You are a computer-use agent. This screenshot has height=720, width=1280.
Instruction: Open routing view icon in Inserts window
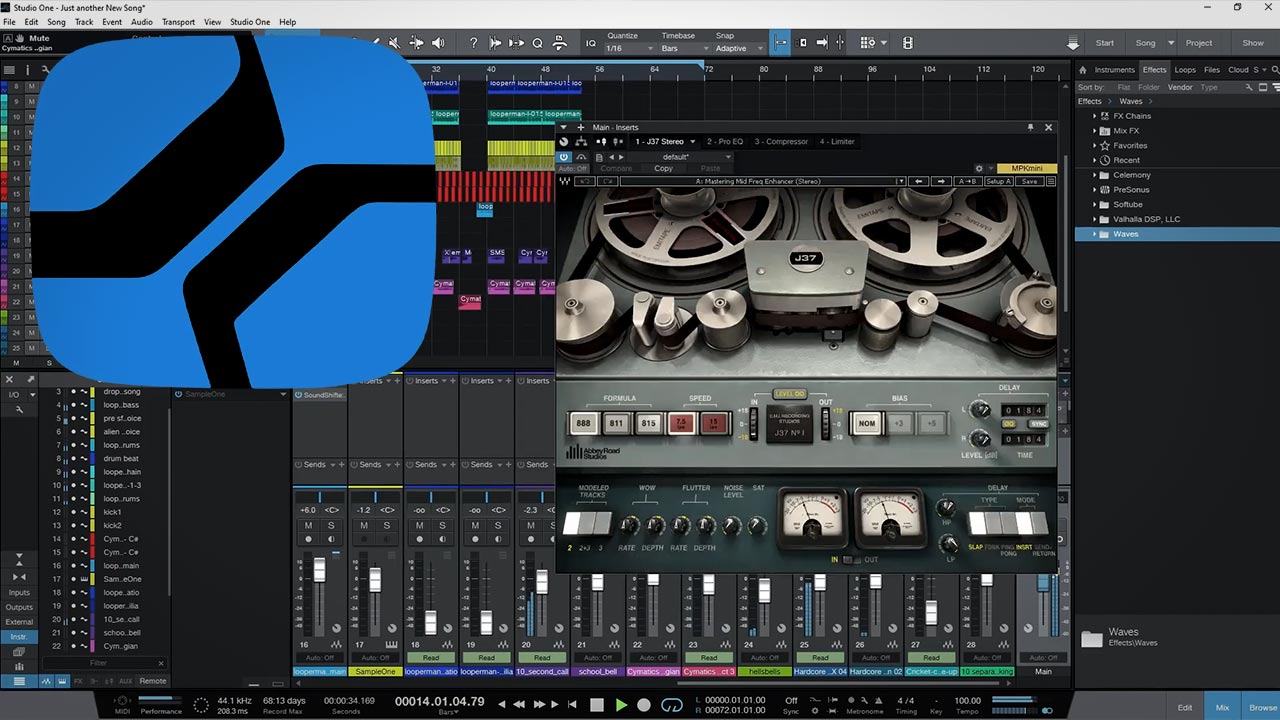coord(581,142)
